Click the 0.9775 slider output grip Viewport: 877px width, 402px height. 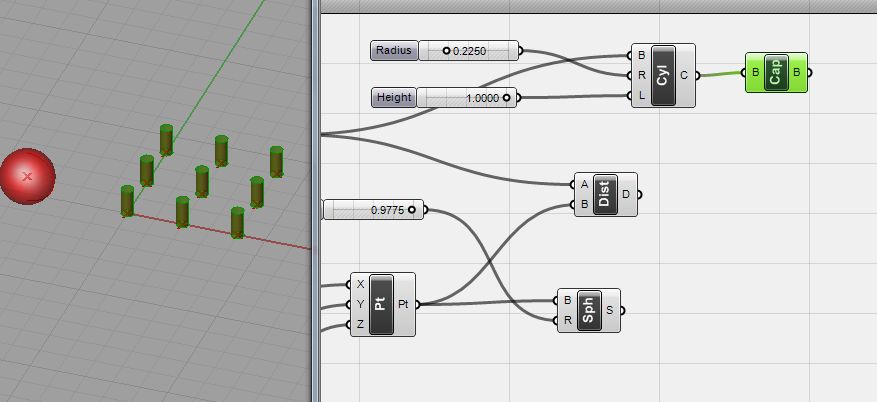pos(426,210)
